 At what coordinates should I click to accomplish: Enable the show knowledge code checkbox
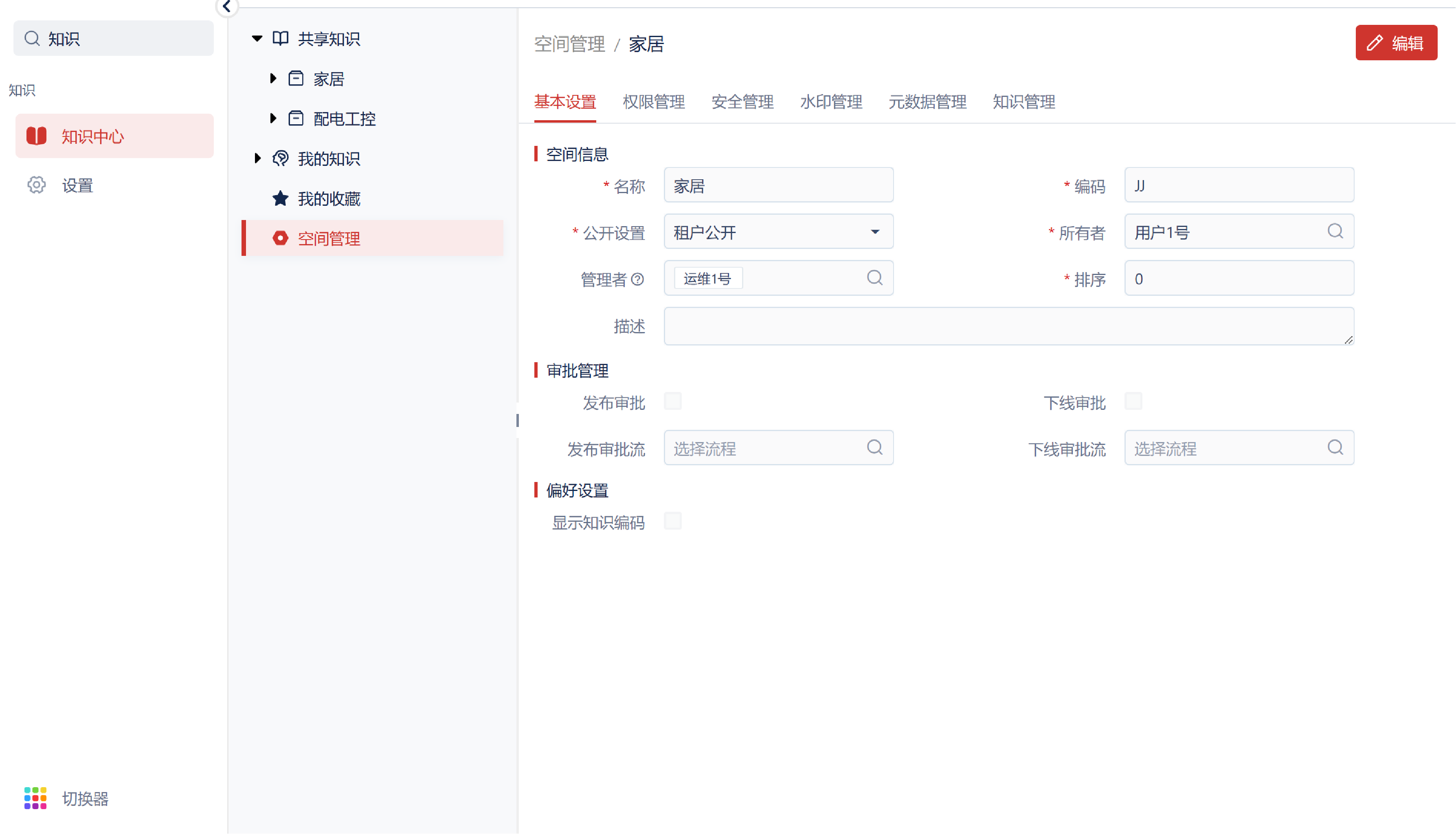(673, 521)
